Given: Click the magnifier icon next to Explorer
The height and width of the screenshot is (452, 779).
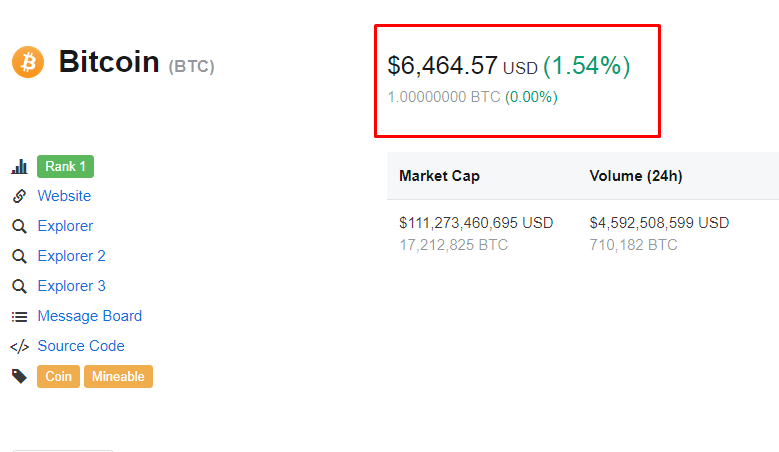Looking at the screenshot, I should click(19, 226).
